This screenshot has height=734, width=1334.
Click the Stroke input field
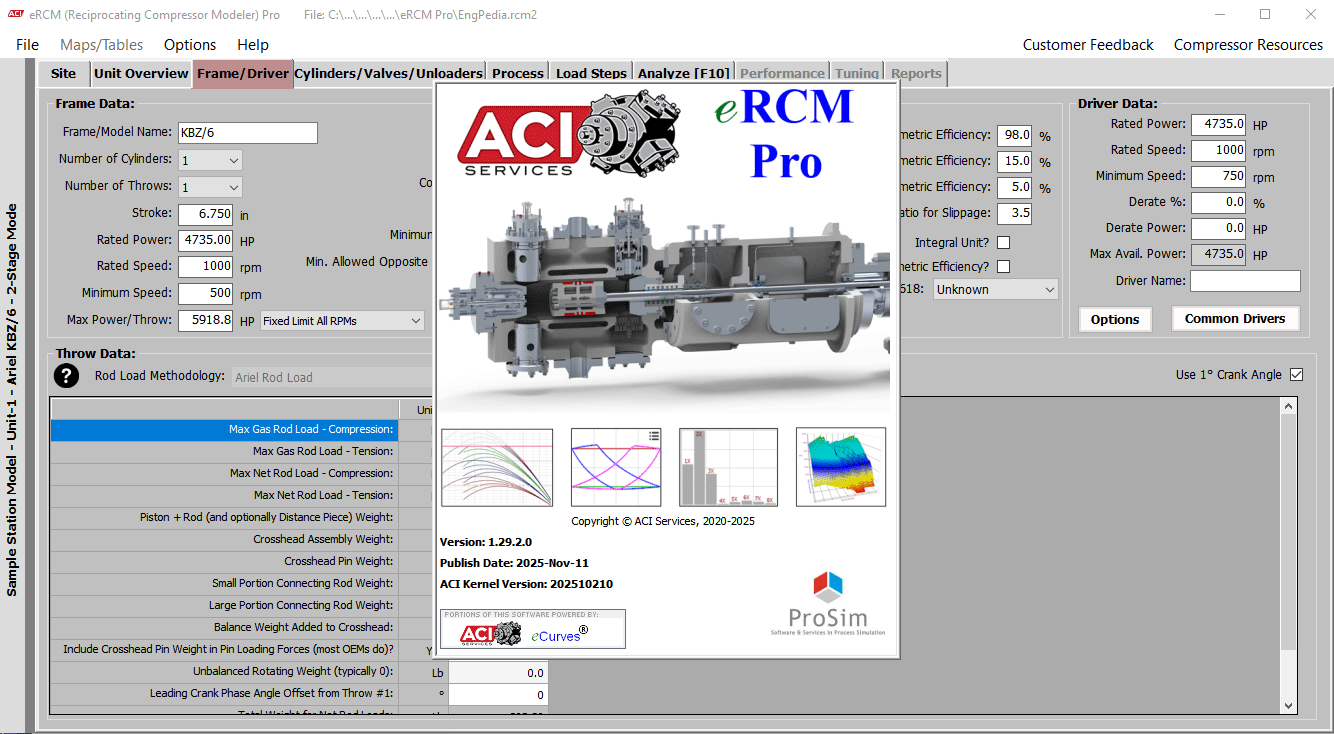[x=205, y=213]
